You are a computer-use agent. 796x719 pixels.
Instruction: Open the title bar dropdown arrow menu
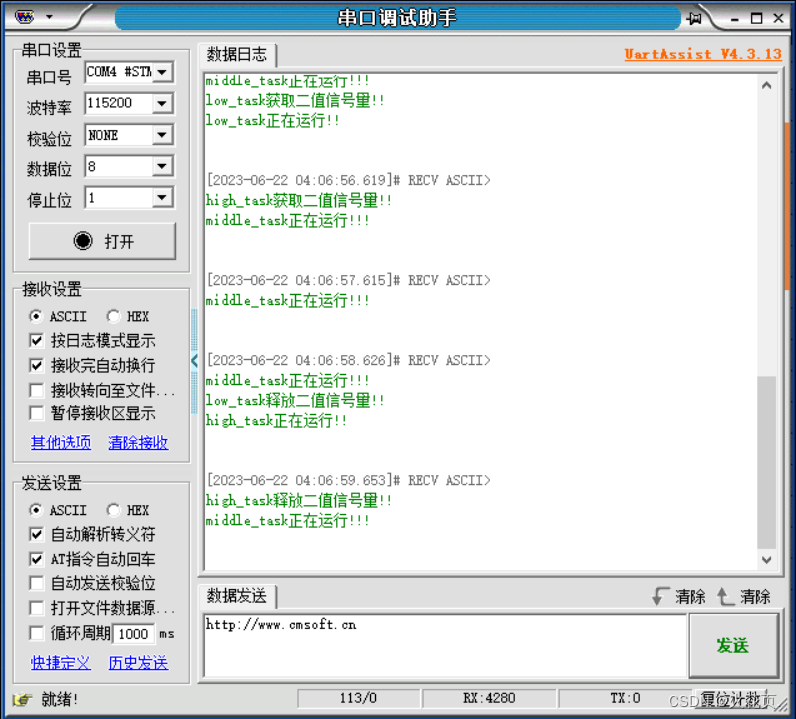[49, 17]
